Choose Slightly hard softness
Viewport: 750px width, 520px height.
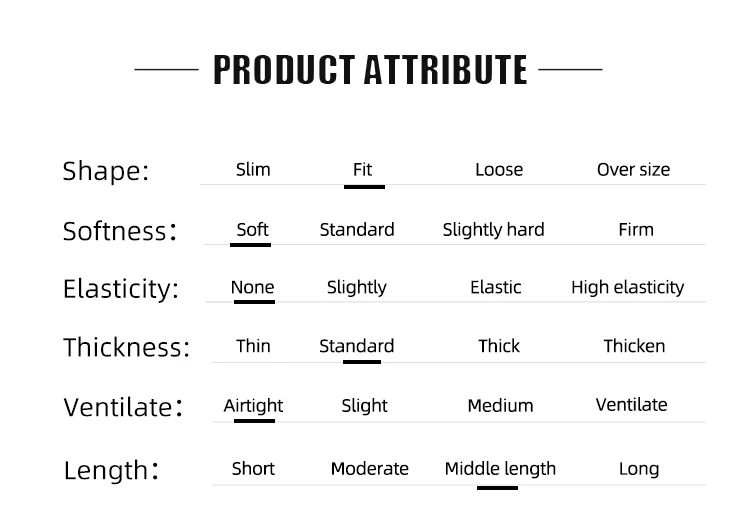[x=493, y=229]
